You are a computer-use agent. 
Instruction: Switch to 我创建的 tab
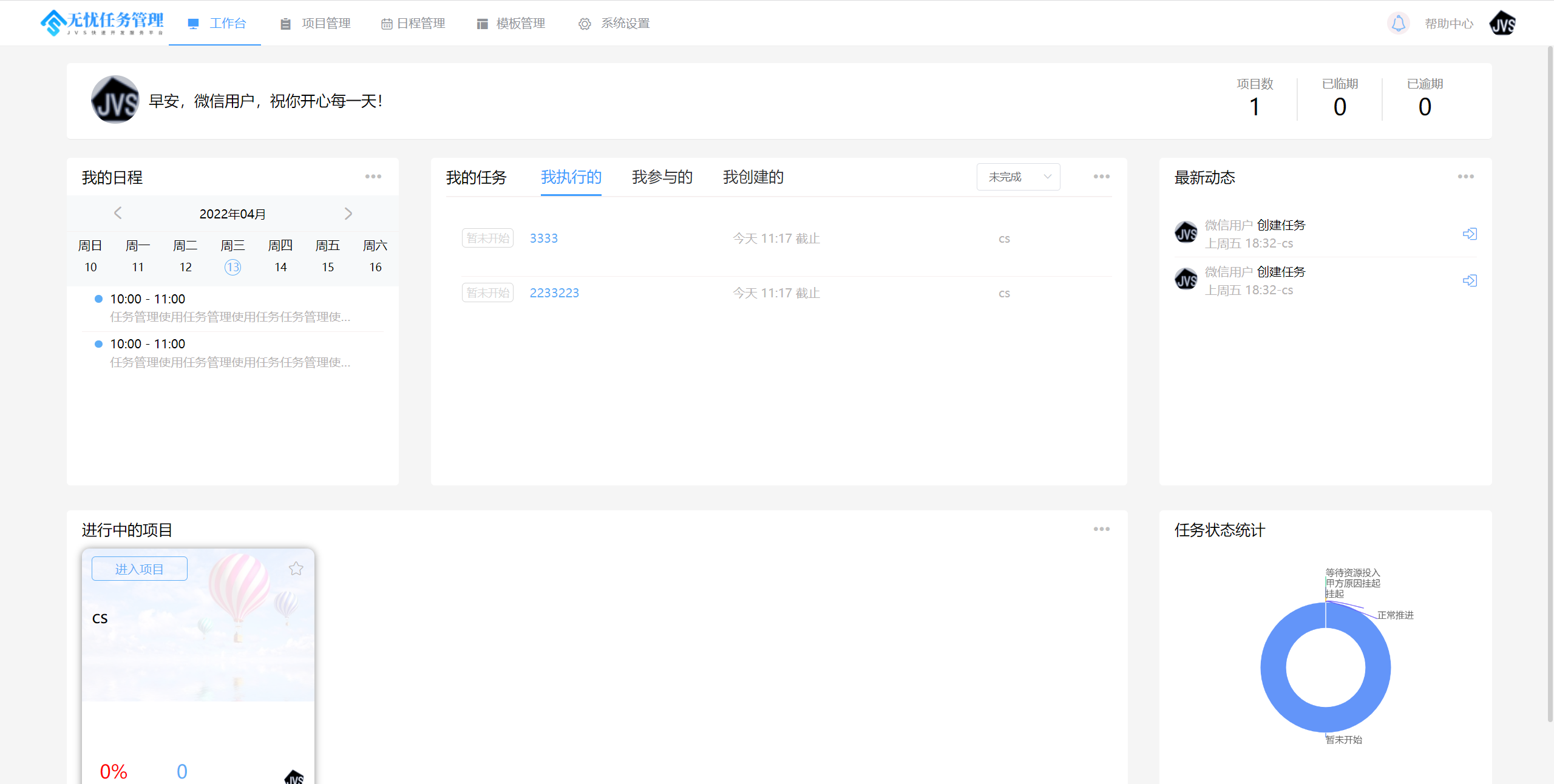pyautogui.click(x=753, y=177)
